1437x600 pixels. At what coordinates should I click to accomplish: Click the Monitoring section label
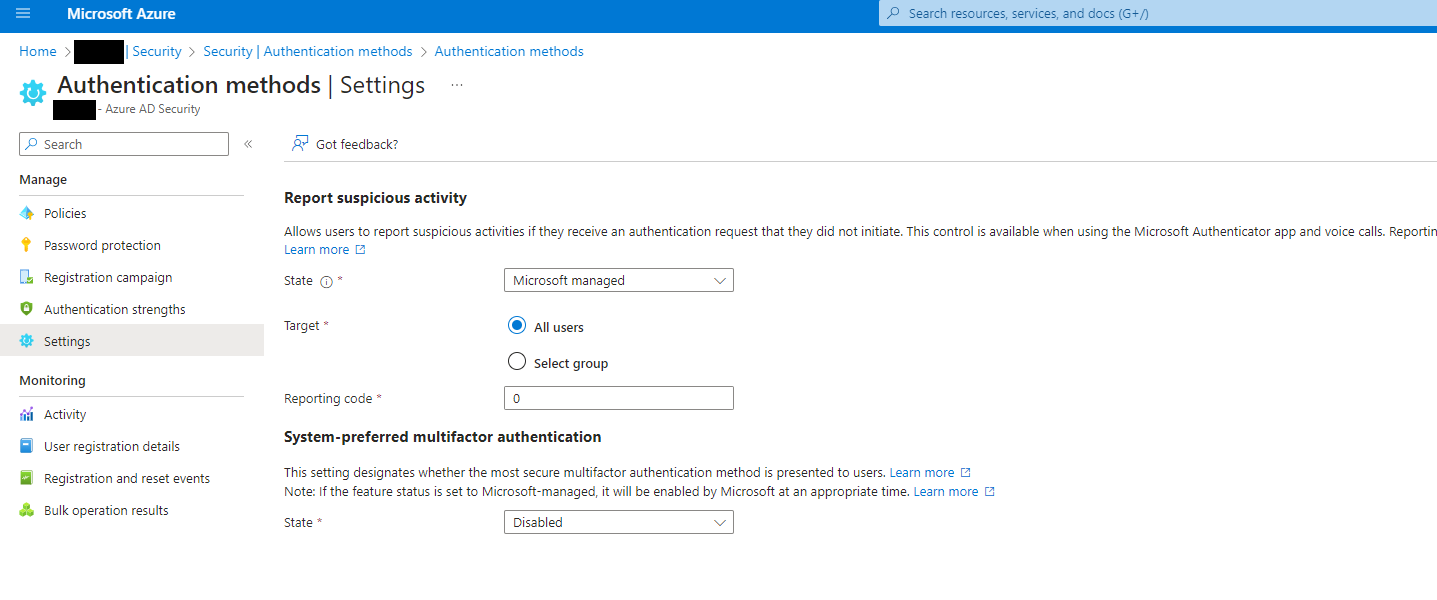pos(52,381)
